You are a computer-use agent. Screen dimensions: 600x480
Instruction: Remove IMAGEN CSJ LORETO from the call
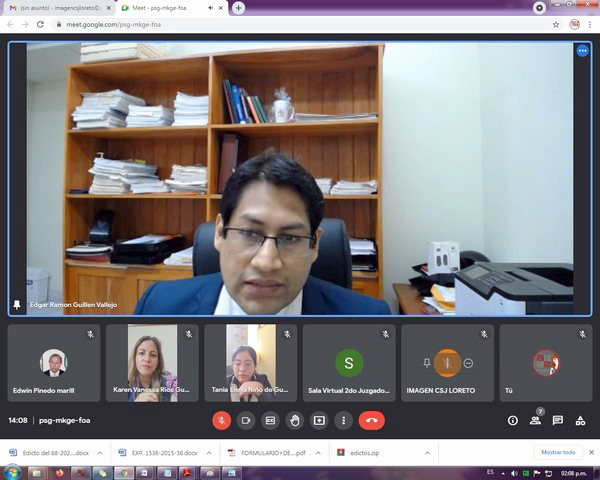click(468, 362)
